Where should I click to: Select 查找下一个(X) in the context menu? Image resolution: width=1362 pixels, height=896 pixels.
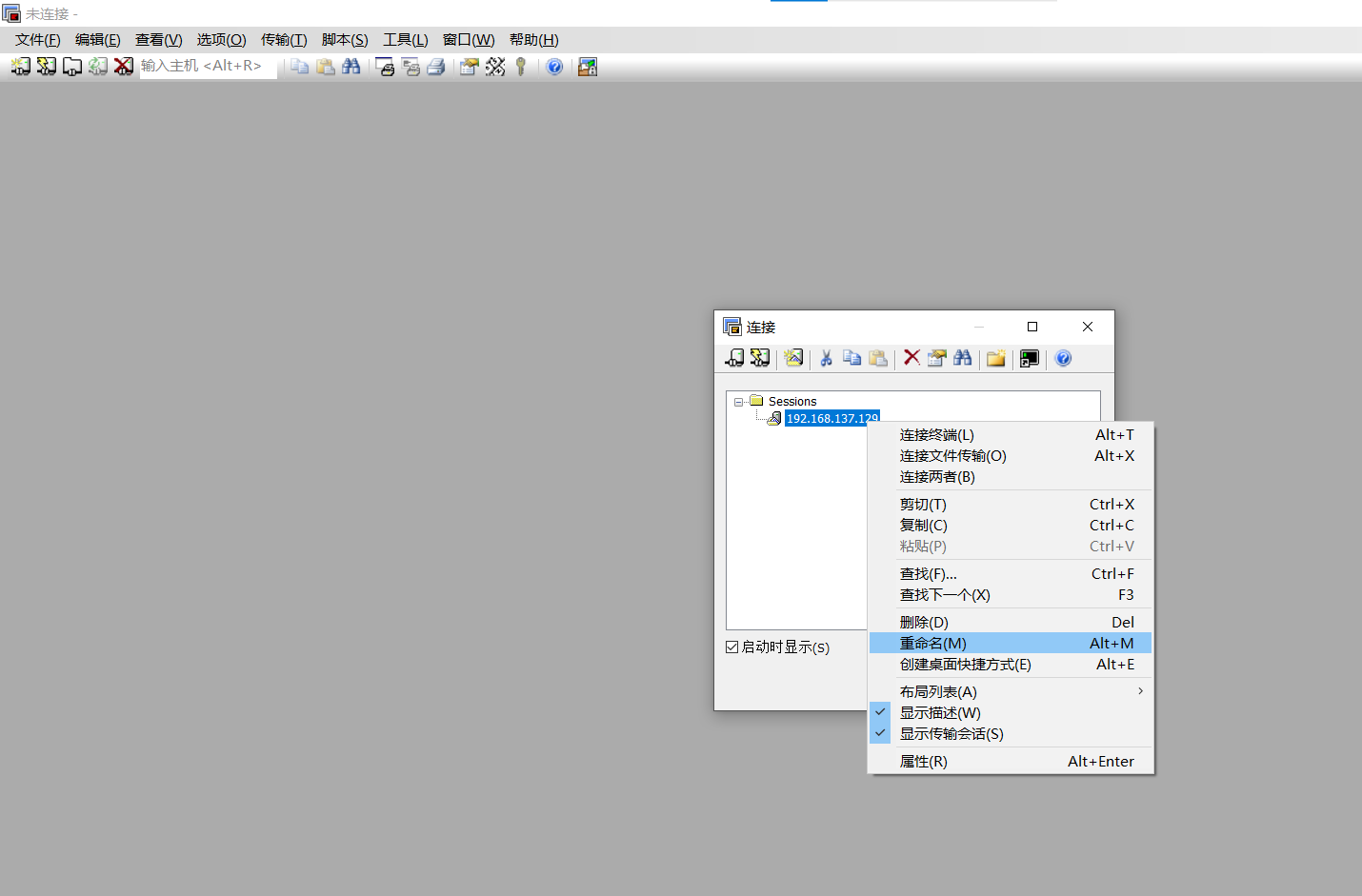coord(1011,595)
